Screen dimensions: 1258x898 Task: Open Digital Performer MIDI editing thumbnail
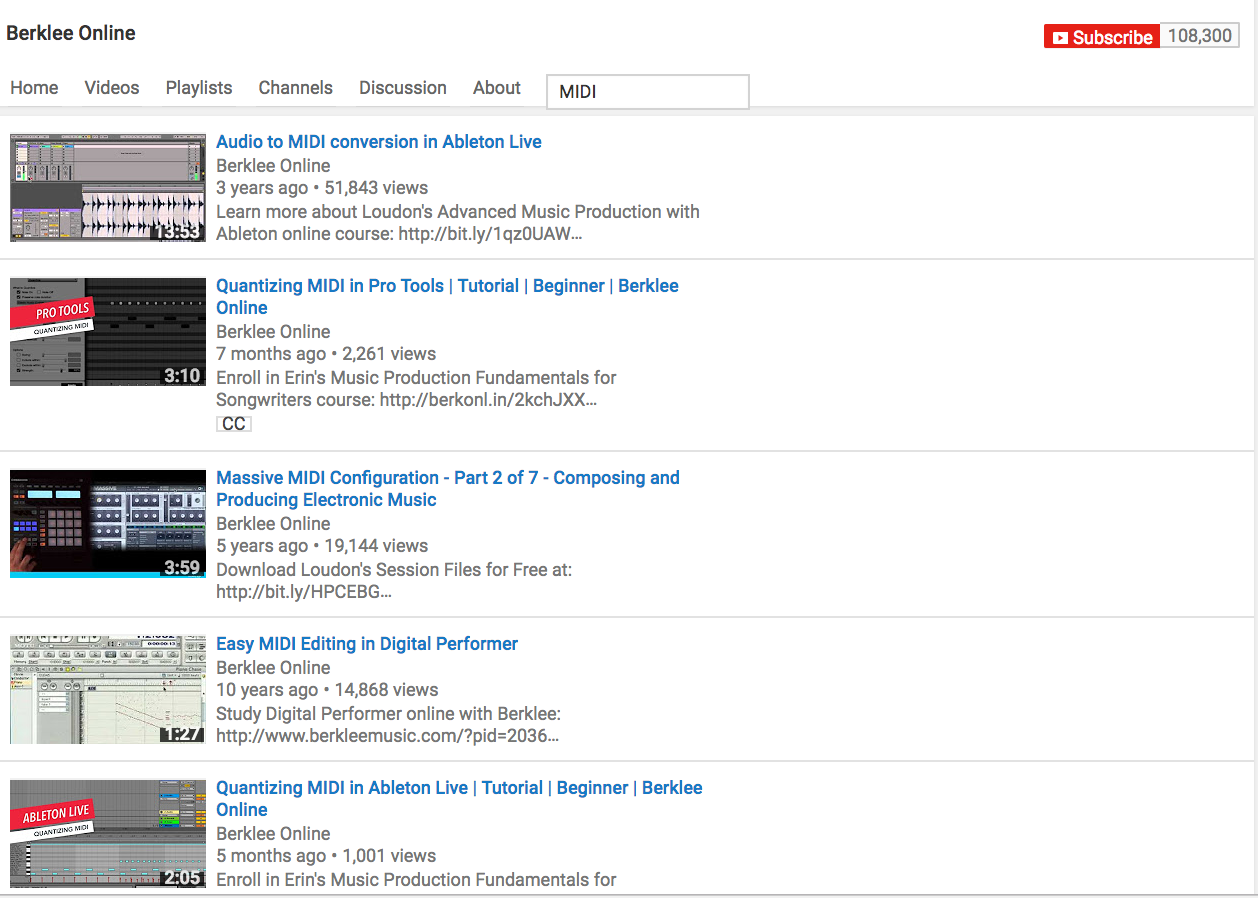tap(108, 690)
